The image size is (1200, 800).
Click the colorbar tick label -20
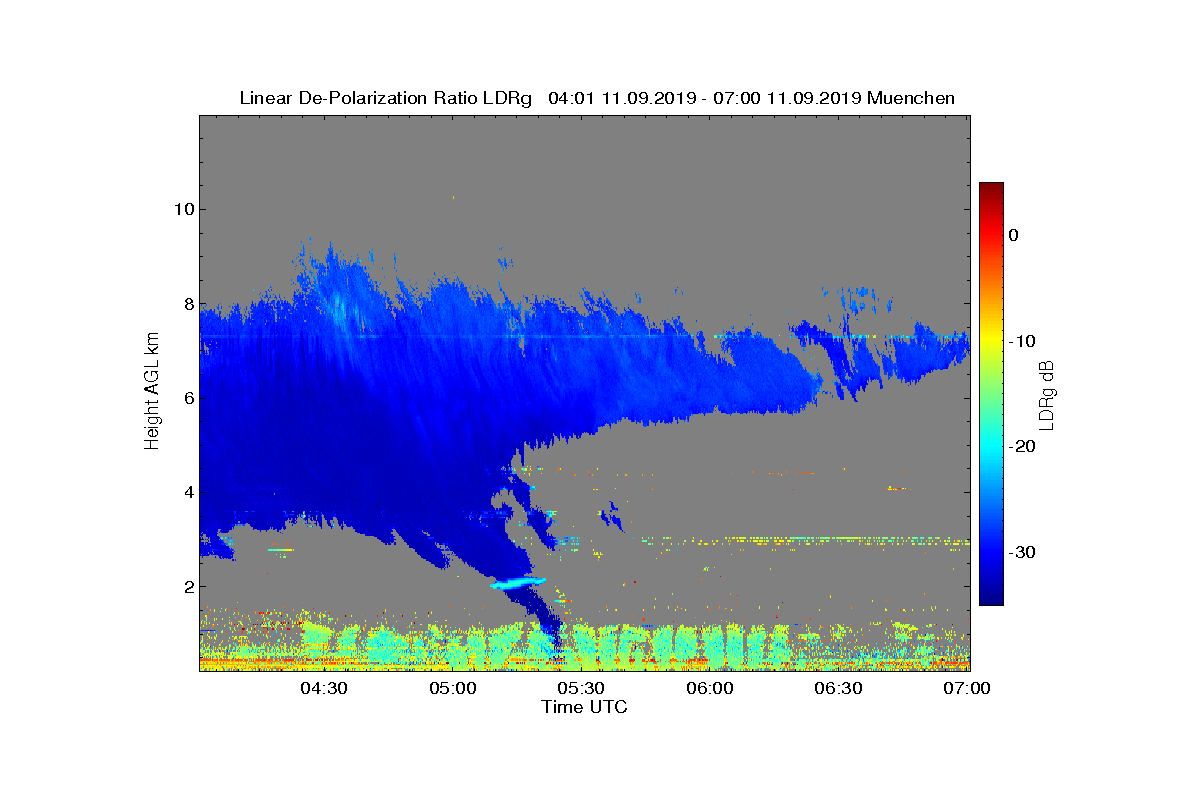coord(1020,447)
